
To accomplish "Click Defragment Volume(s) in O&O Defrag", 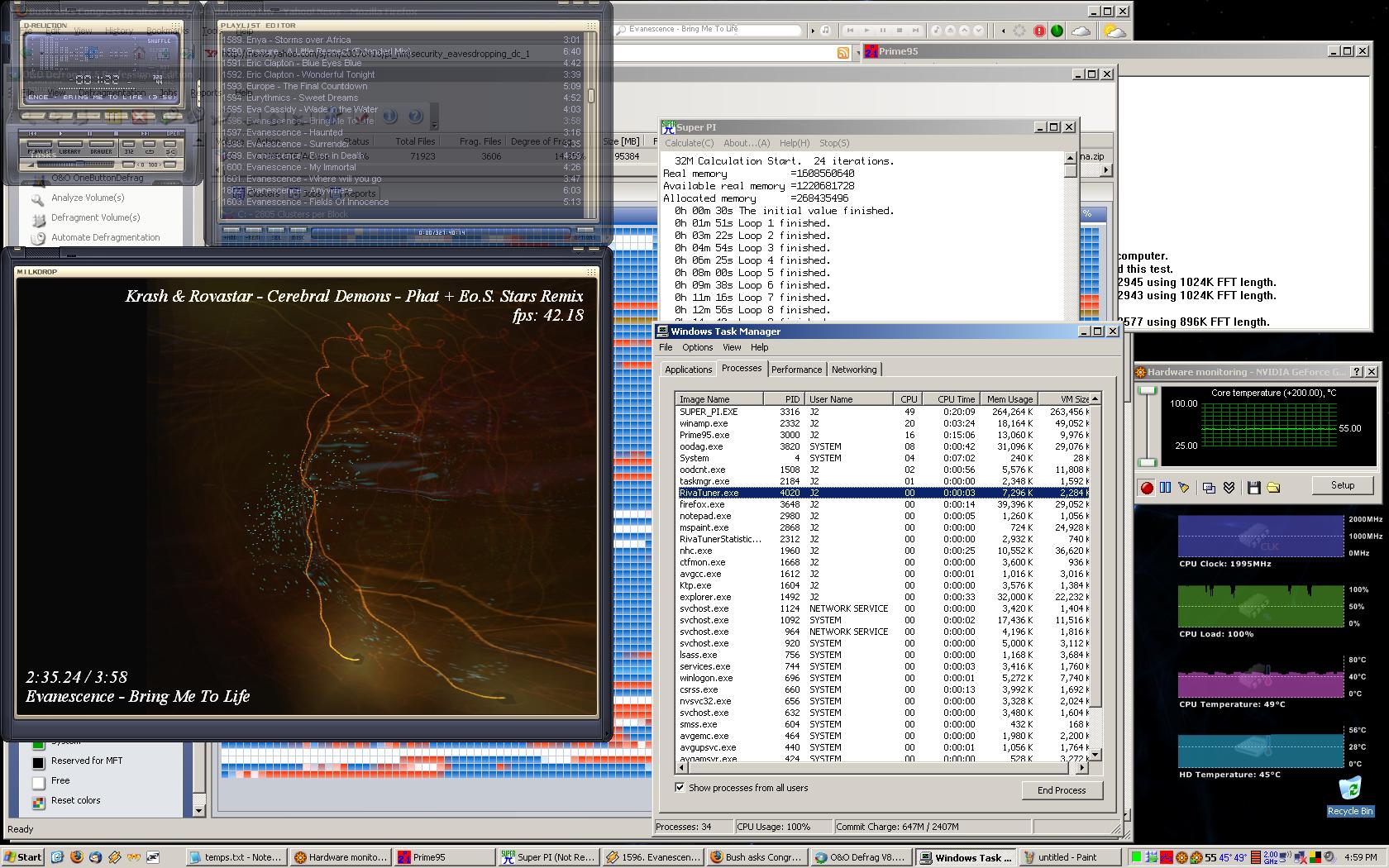I will click(x=95, y=217).
